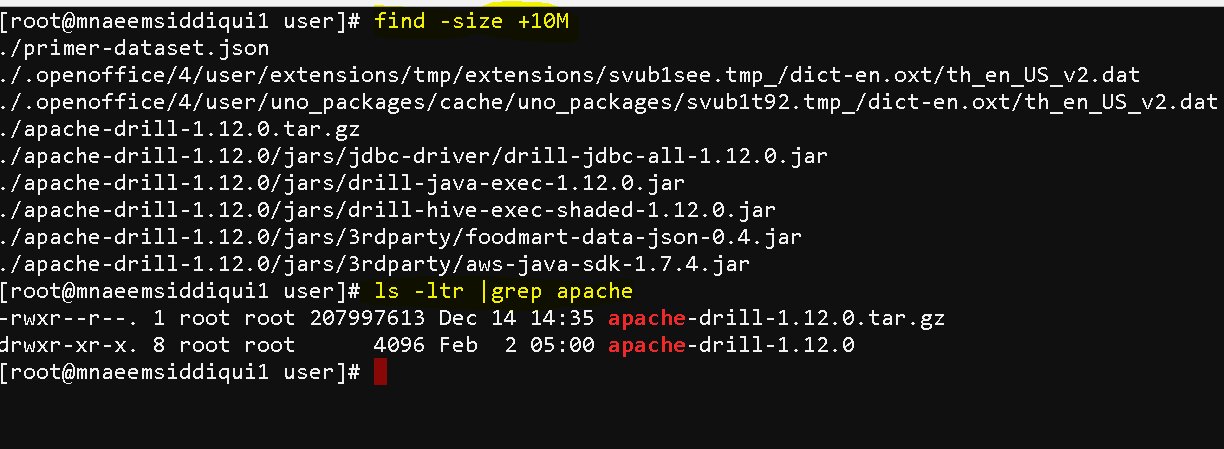Click the svub1see.tmp_ th_en_US_v2.dat line
The height and width of the screenshot is (449, 1224).
571,75
